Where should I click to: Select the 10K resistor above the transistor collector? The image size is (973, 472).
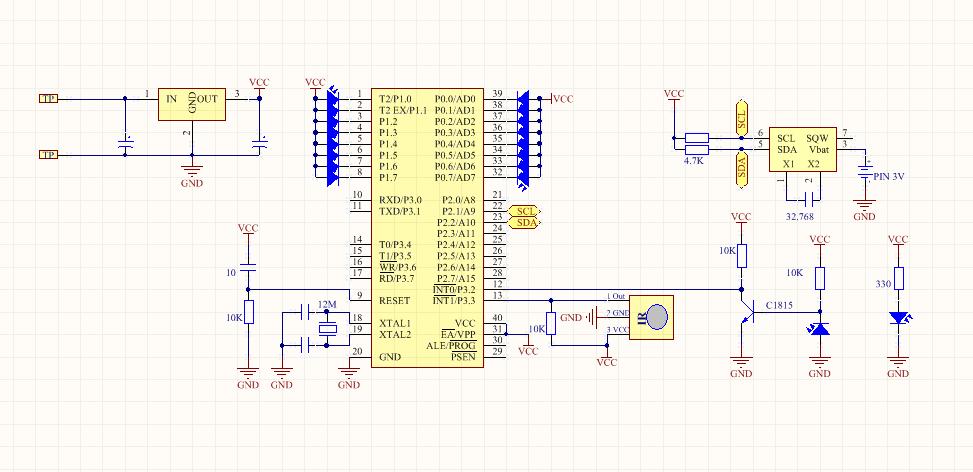[x=742, y=256]
